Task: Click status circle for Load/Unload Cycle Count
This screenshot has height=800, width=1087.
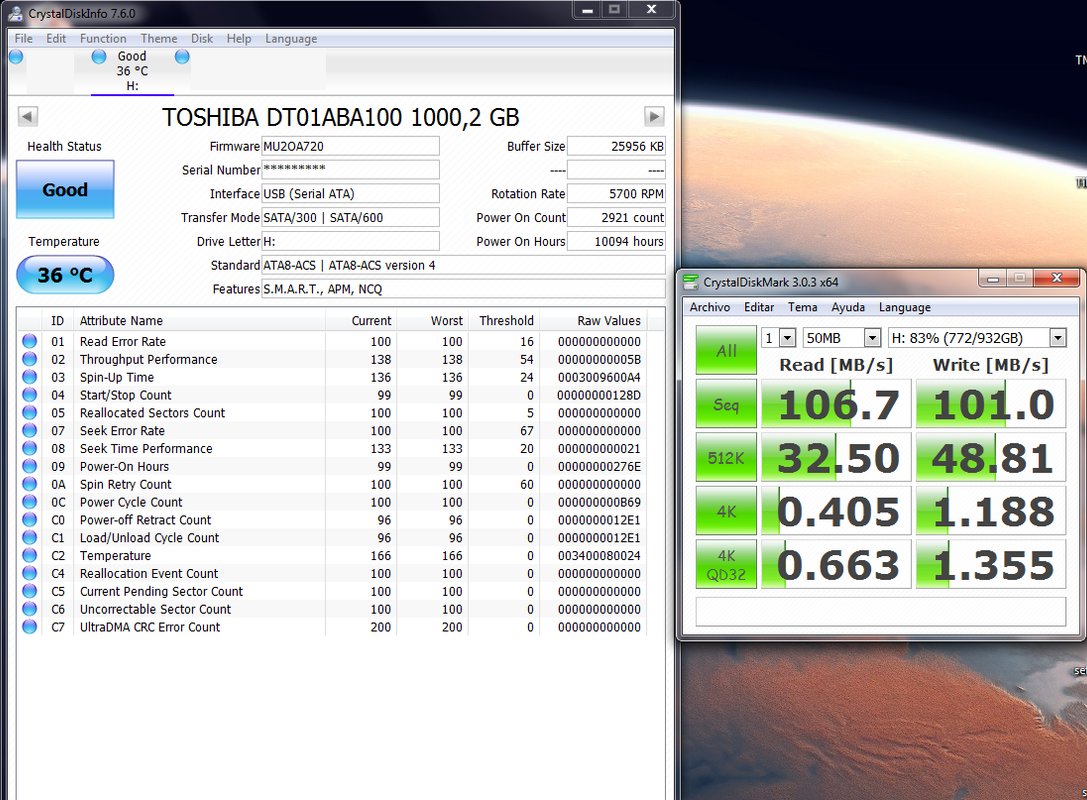Action: (30, 537)
